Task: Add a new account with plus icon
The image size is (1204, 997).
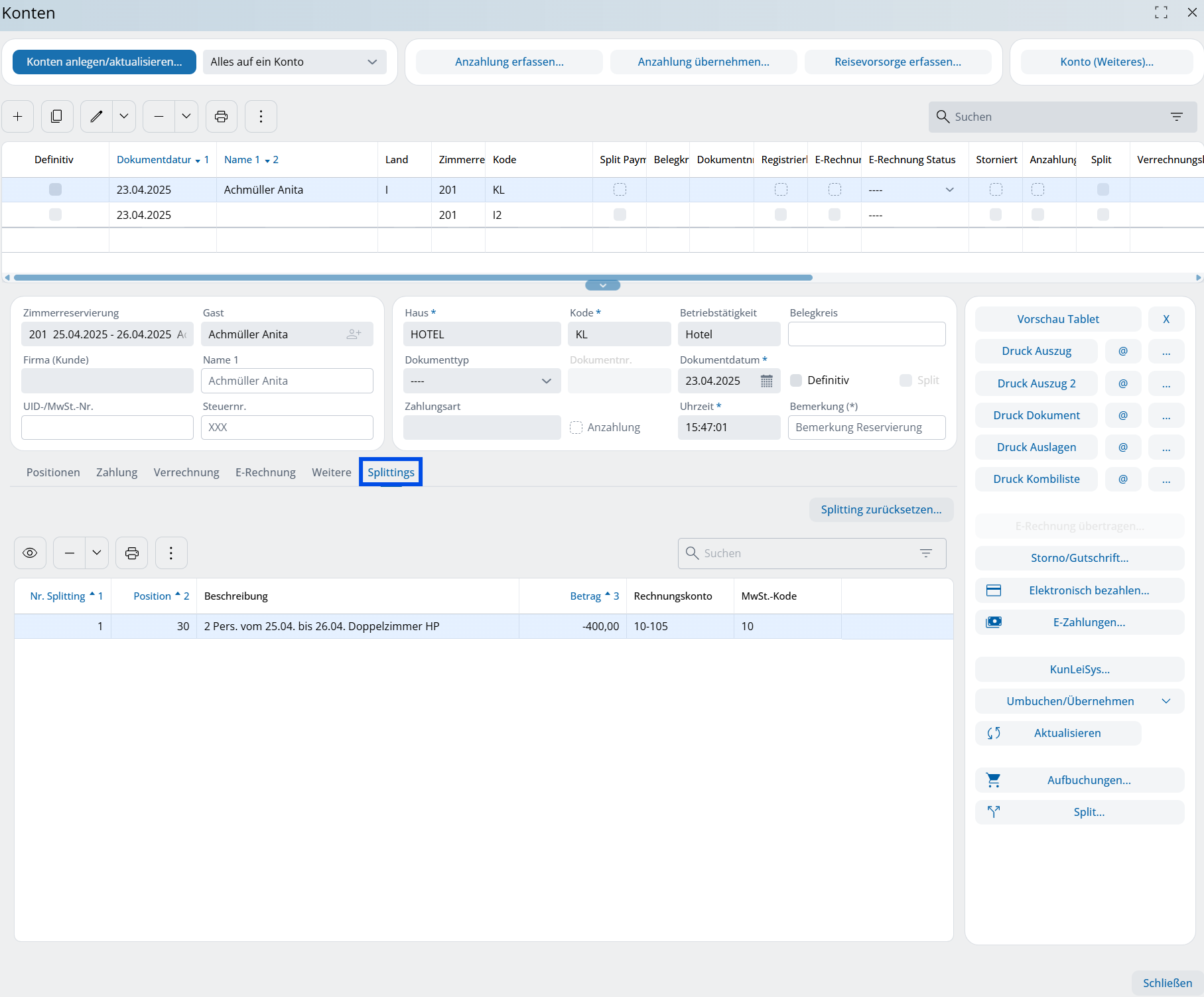Action: (x=18, y=117)
